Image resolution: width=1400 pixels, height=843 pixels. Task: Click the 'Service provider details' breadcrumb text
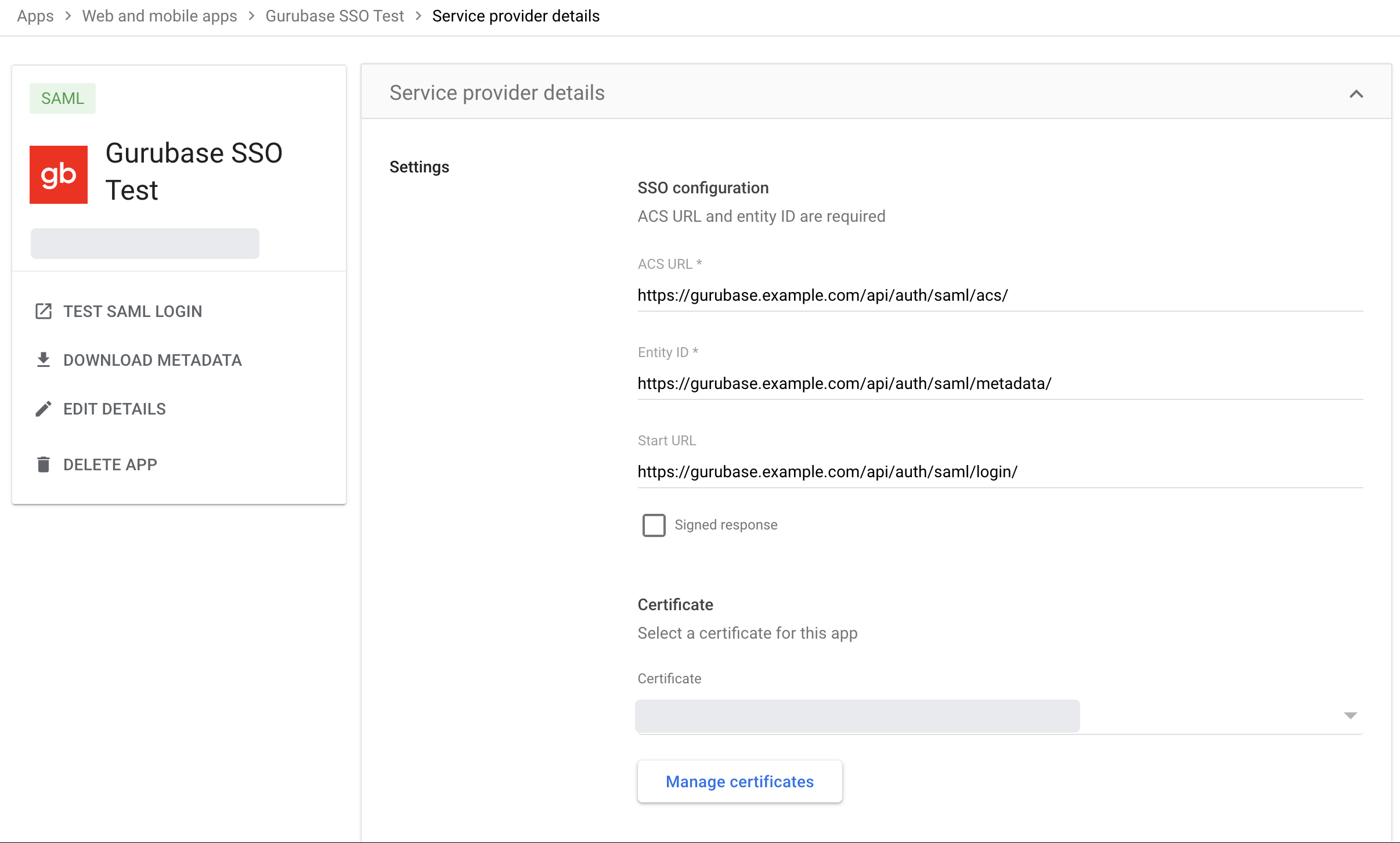[516, 16]
